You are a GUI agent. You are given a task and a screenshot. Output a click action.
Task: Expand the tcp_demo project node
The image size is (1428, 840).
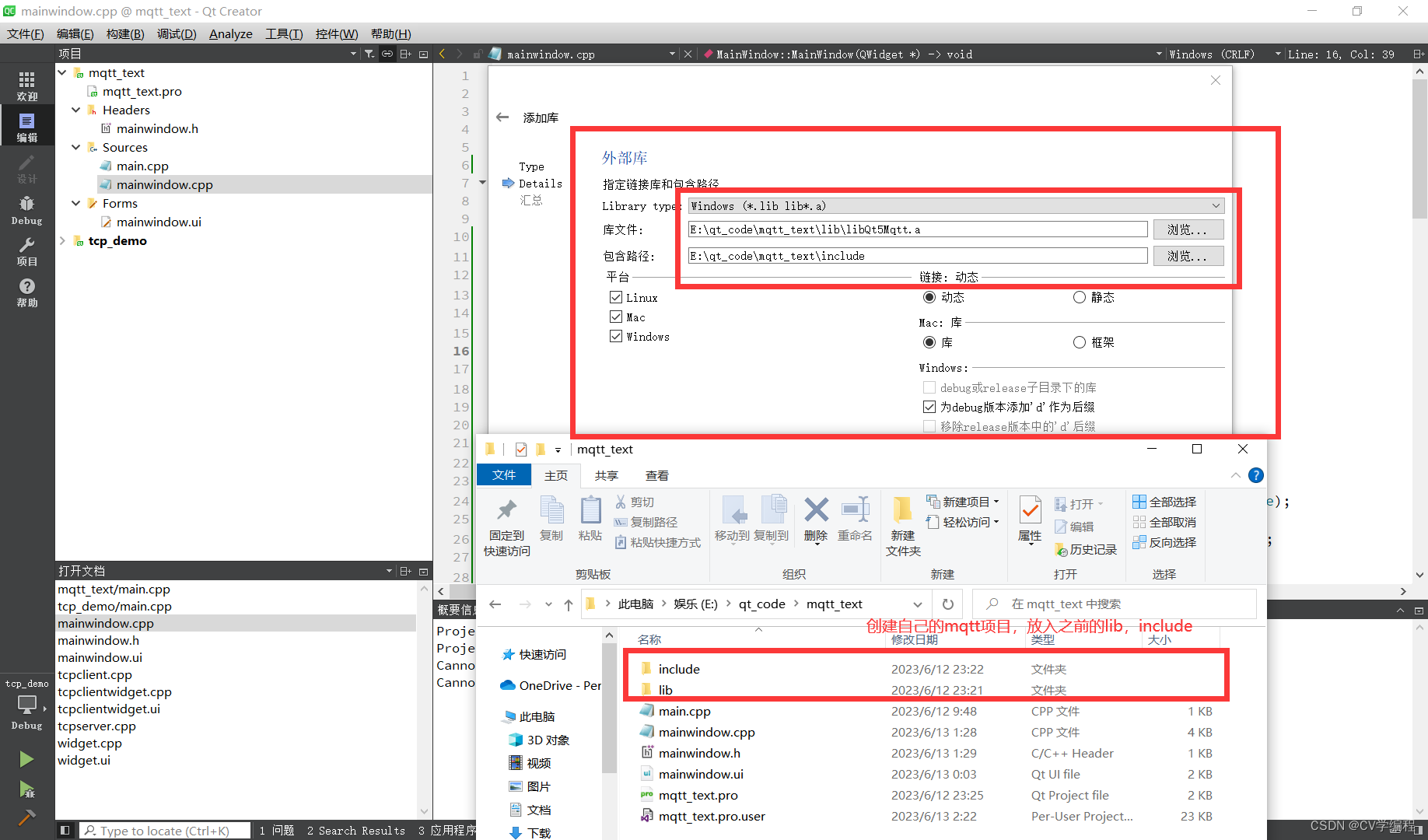62,240
